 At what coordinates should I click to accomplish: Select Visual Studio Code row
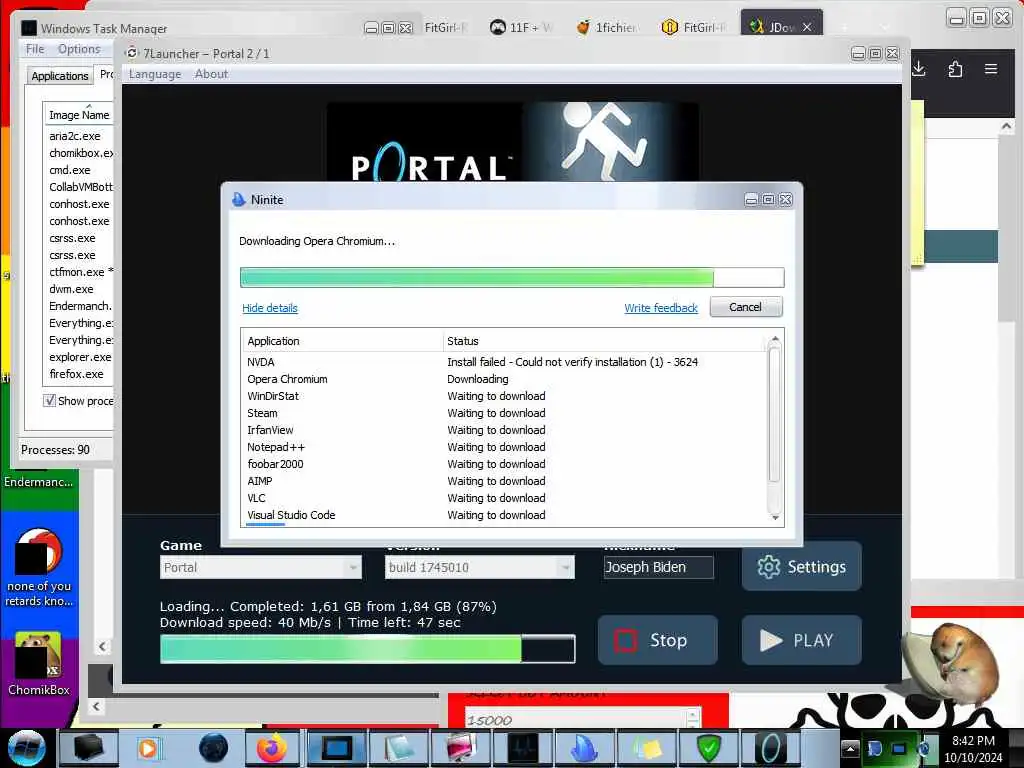[x=505, y=515]
